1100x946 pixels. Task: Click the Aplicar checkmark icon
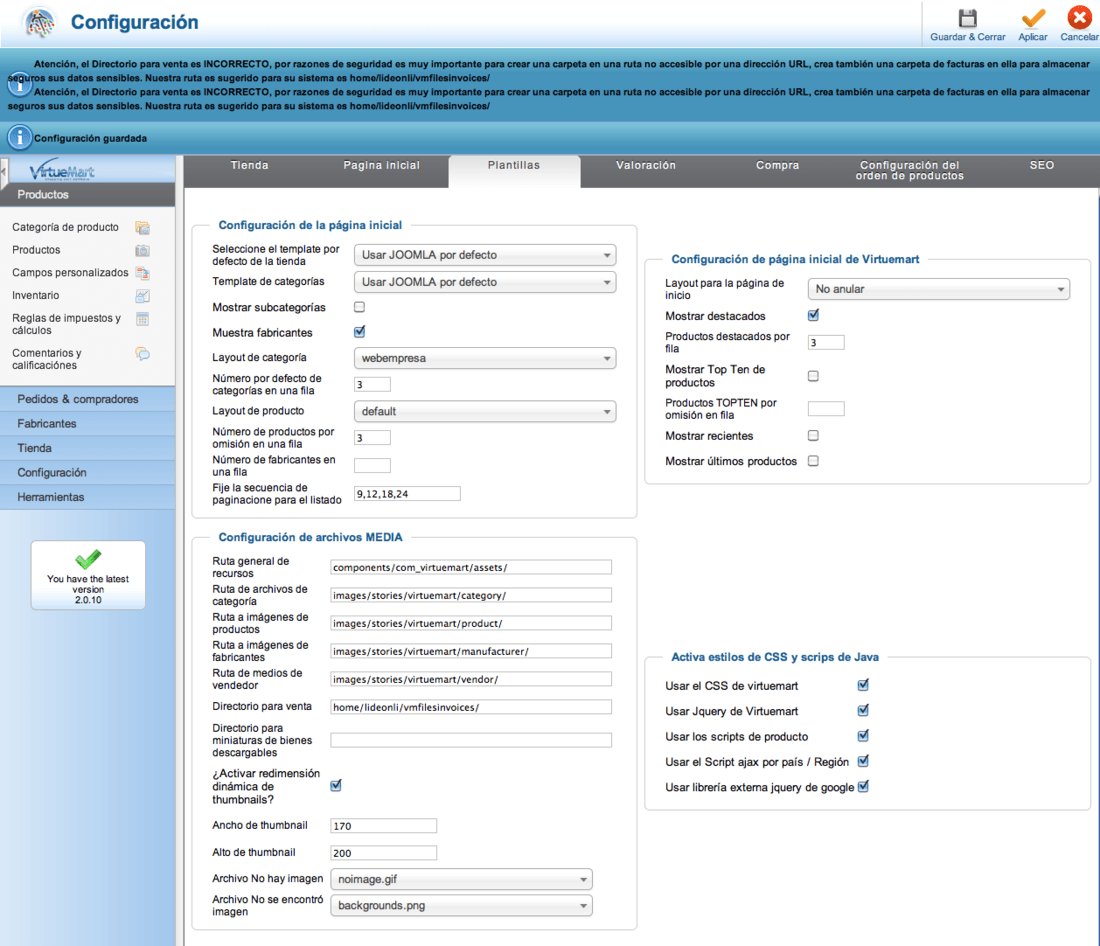[1033, 18]
